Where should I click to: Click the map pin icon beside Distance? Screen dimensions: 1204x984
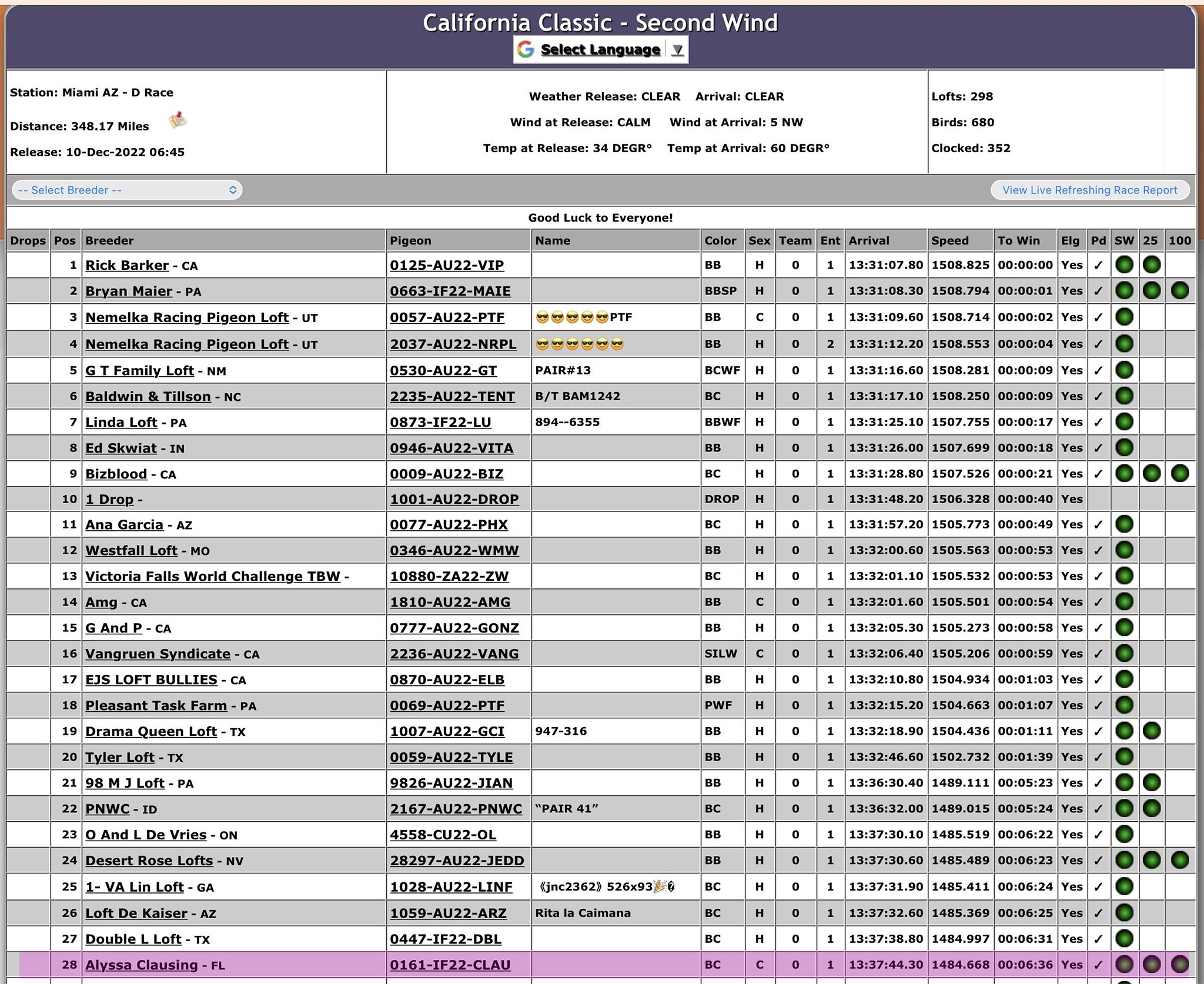coord(178,121)
